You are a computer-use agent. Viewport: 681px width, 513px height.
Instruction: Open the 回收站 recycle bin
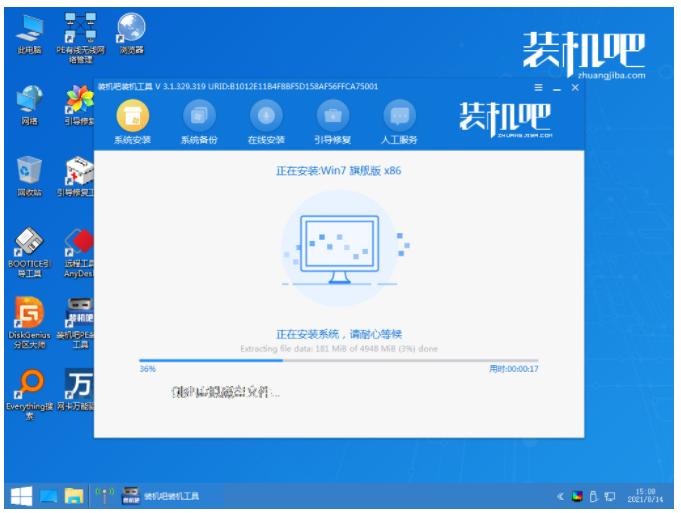pos(29,176)
